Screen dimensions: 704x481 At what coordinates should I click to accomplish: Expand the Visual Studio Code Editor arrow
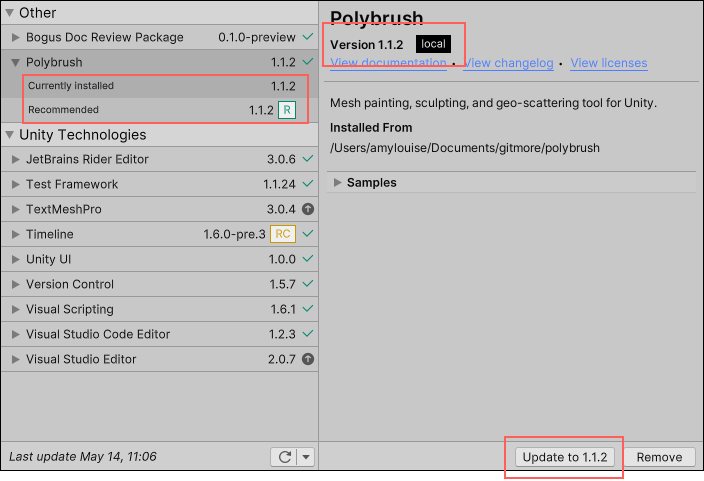pos(16,334)
